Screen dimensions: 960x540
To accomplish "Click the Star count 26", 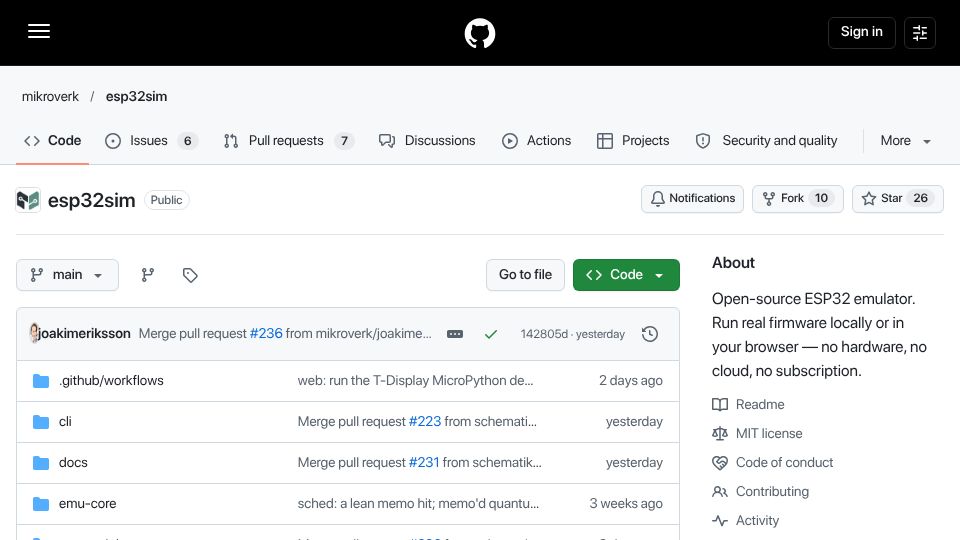I will (x=920, y=198).
